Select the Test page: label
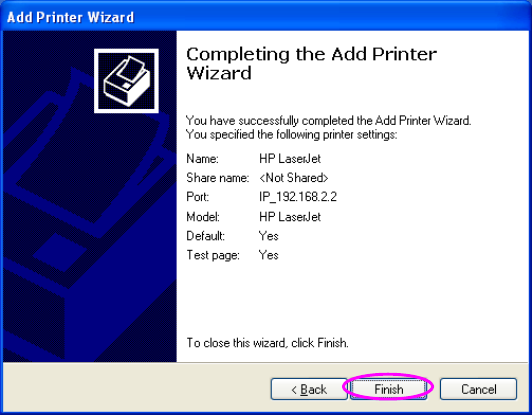Image resolution: width=532 pixels, height=415 pixels. [x=213, y=255]
